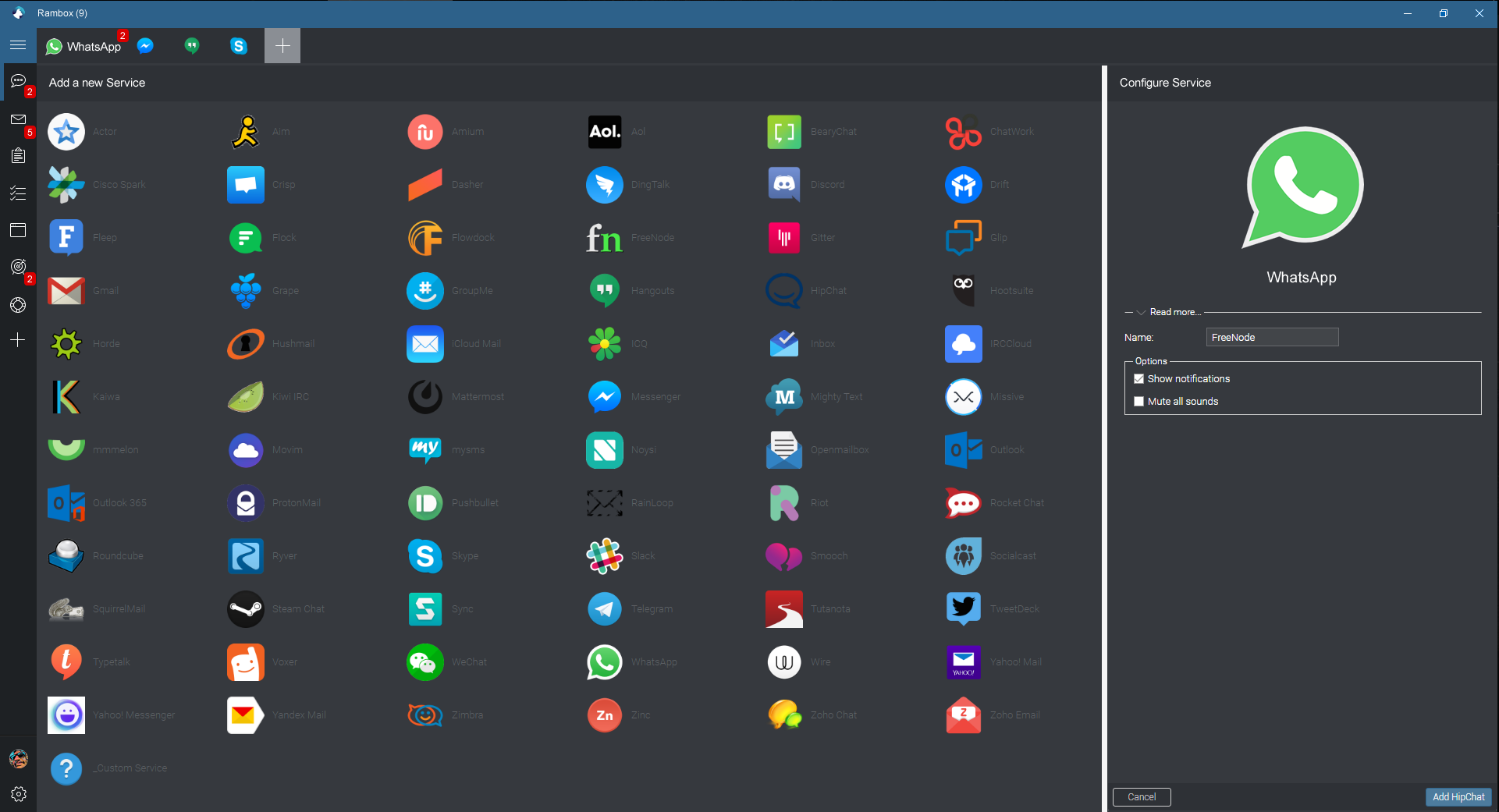The height and width of the screenshot is (812, 1499).
Task: Choose the HipChat service icon
Action: pos(784,291)
